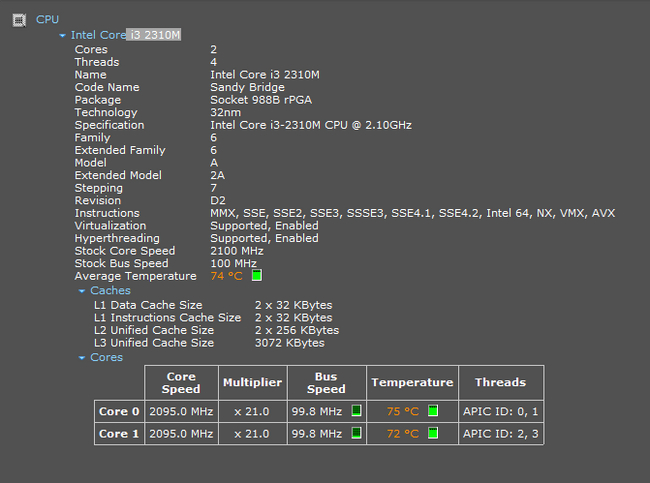
Task: Click Core 0 bus speed 99.8 MHz
Action: click(x=317, y=411)
